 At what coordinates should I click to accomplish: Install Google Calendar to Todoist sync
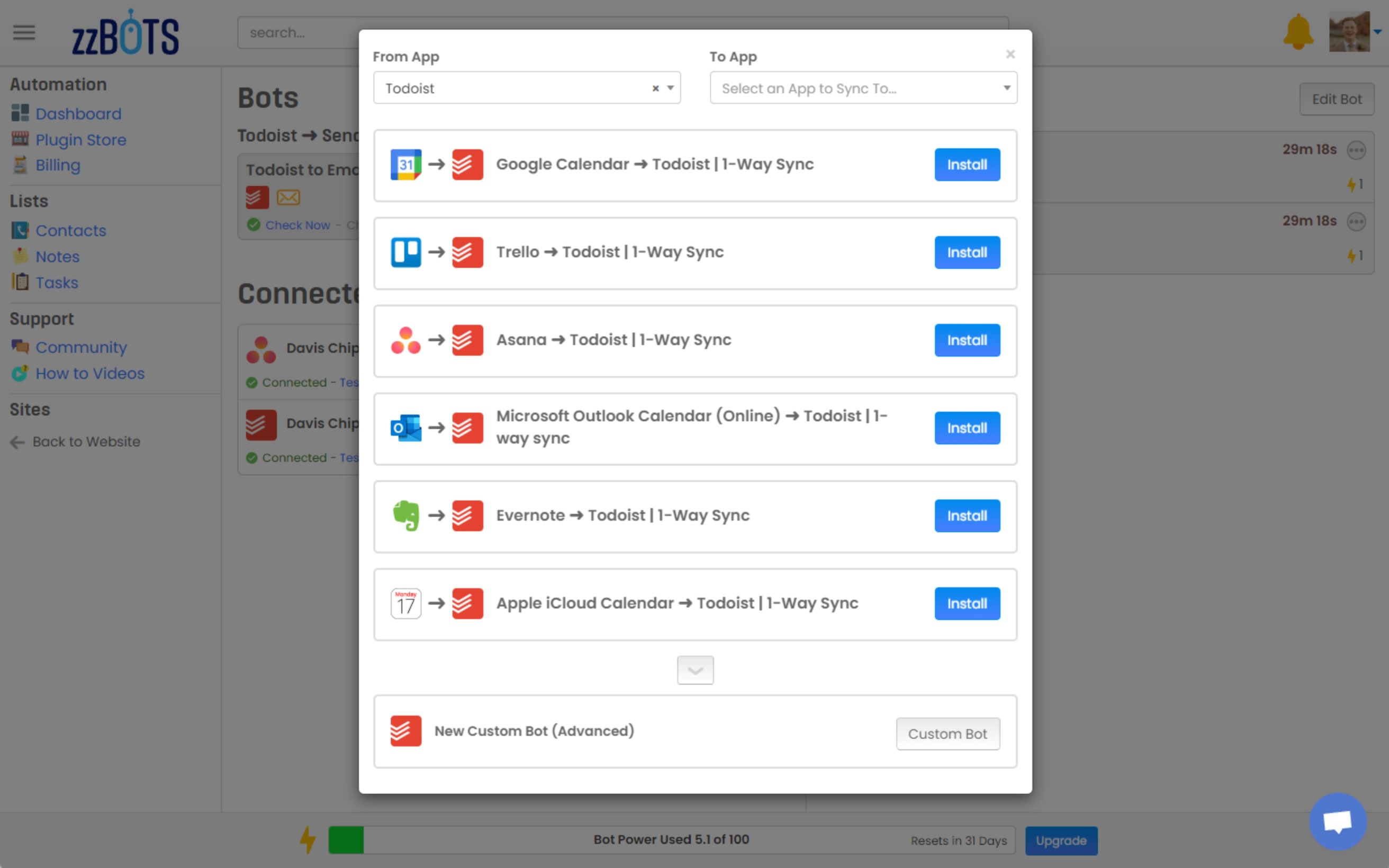(965, 164)
